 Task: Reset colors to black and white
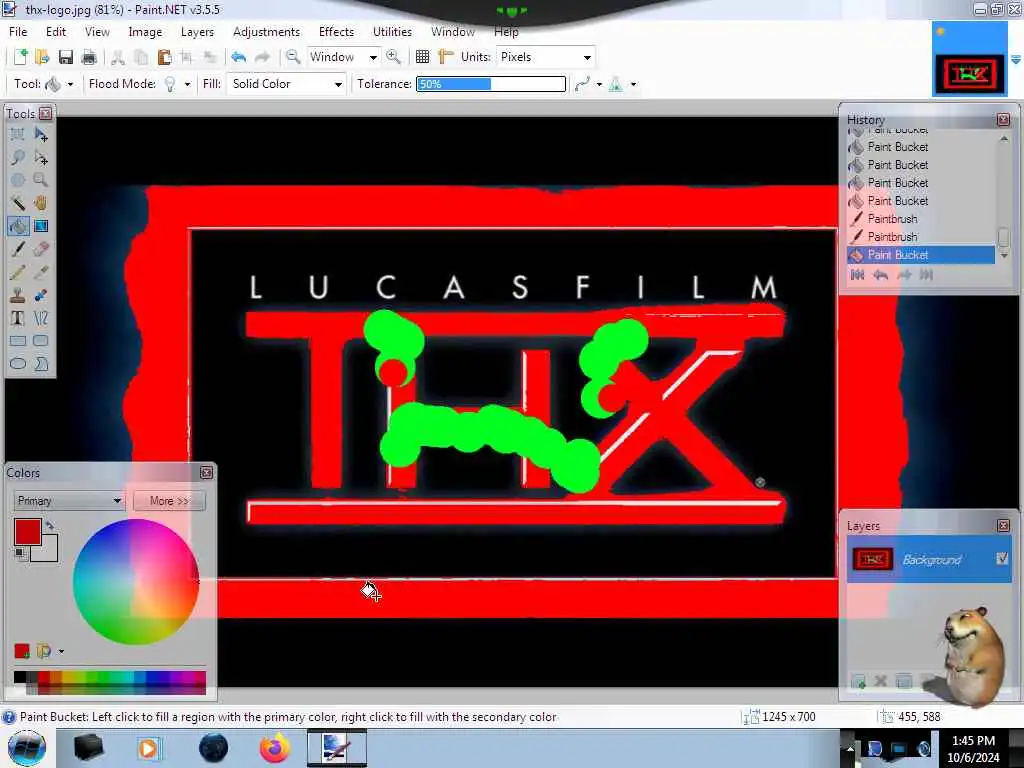tap(21, 554)
